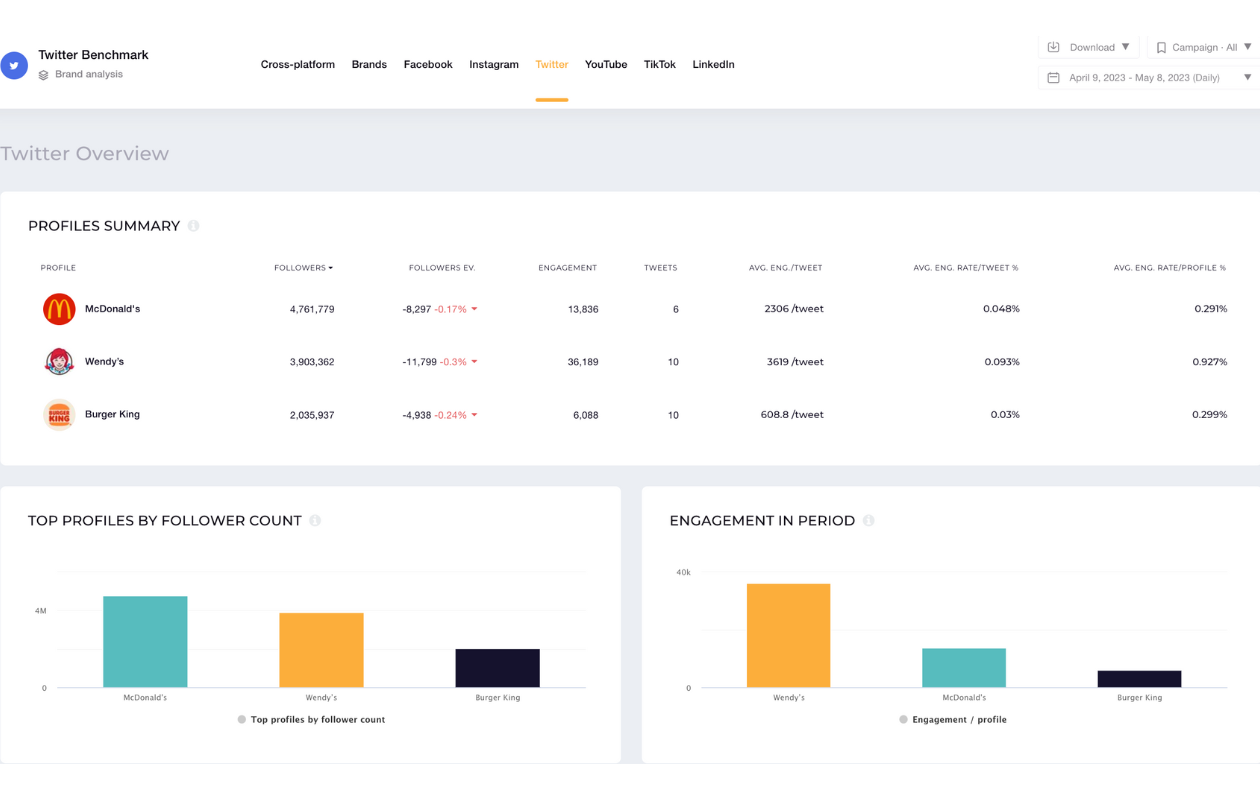Click the Followers Ev. column header

tap(442, 268)
